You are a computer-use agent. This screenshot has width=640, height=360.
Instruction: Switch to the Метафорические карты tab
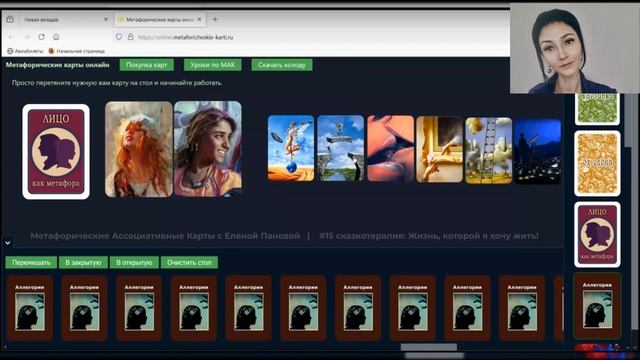pos(160,19)
